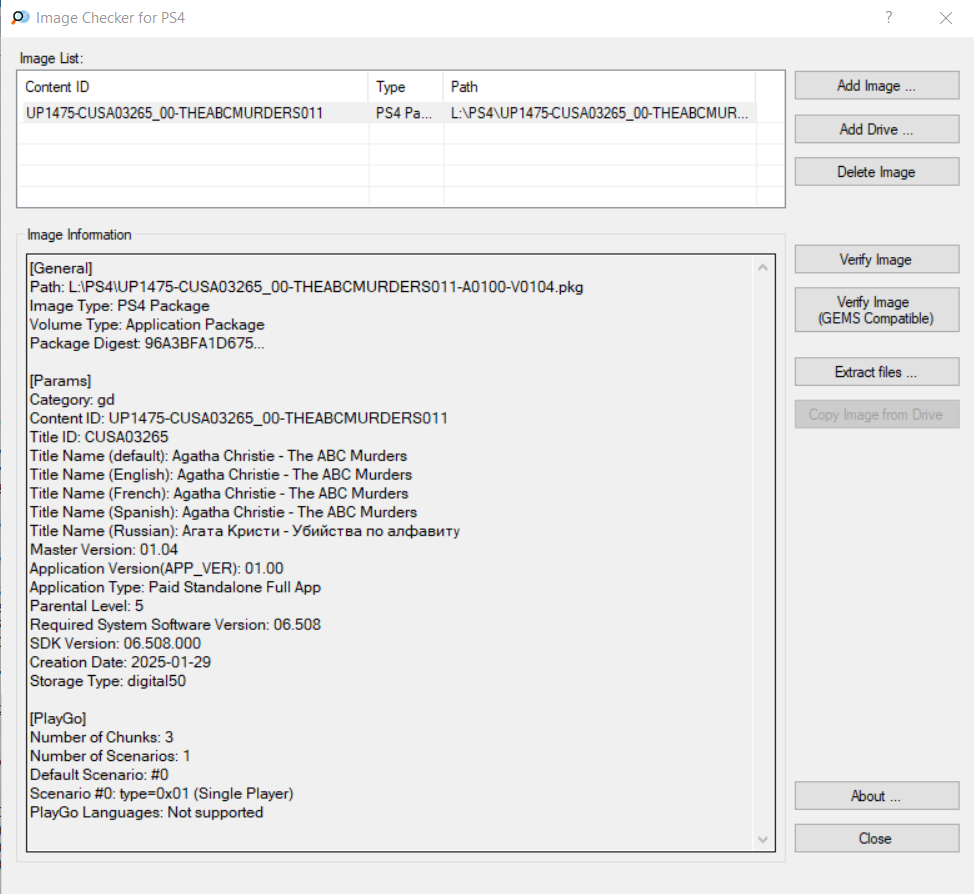Click Scenario #0: type=0x01 line
Image resolution: width=974 pixels, height=894 pixels.
(x=162, y=793)
